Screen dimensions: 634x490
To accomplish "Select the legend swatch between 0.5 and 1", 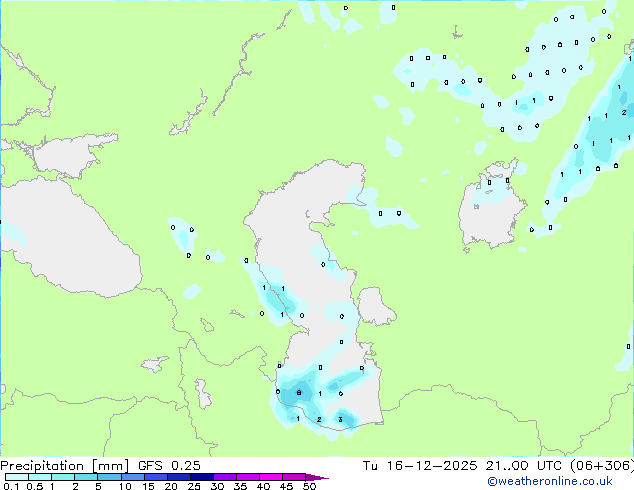I will [x=40, y=477].
